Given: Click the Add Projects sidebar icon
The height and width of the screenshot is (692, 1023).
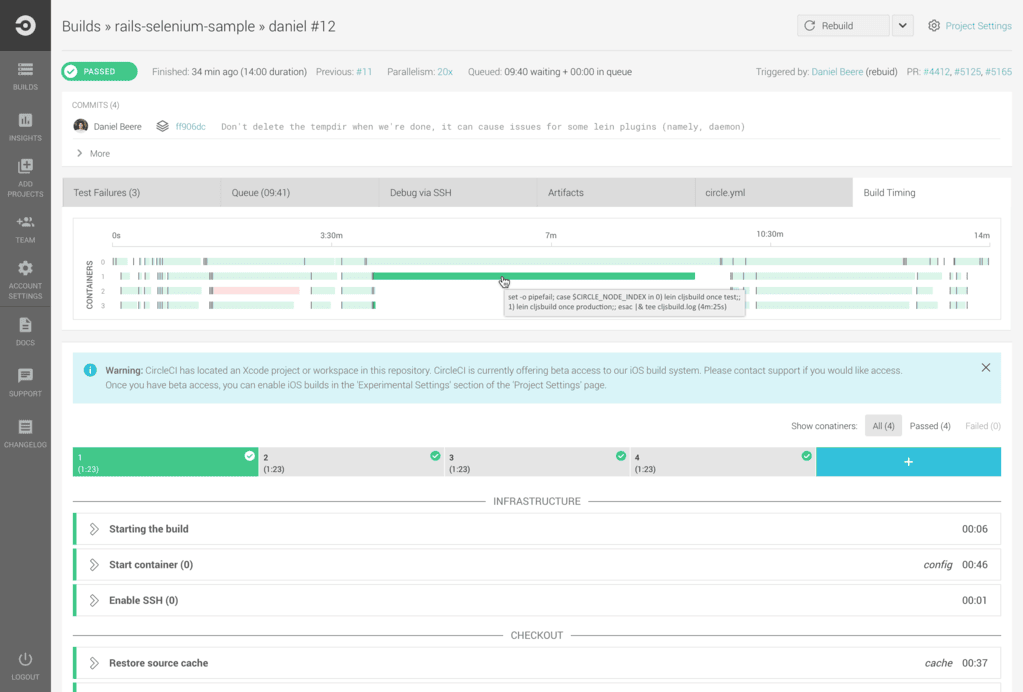Looking at the screenshot, I should 25,177.
